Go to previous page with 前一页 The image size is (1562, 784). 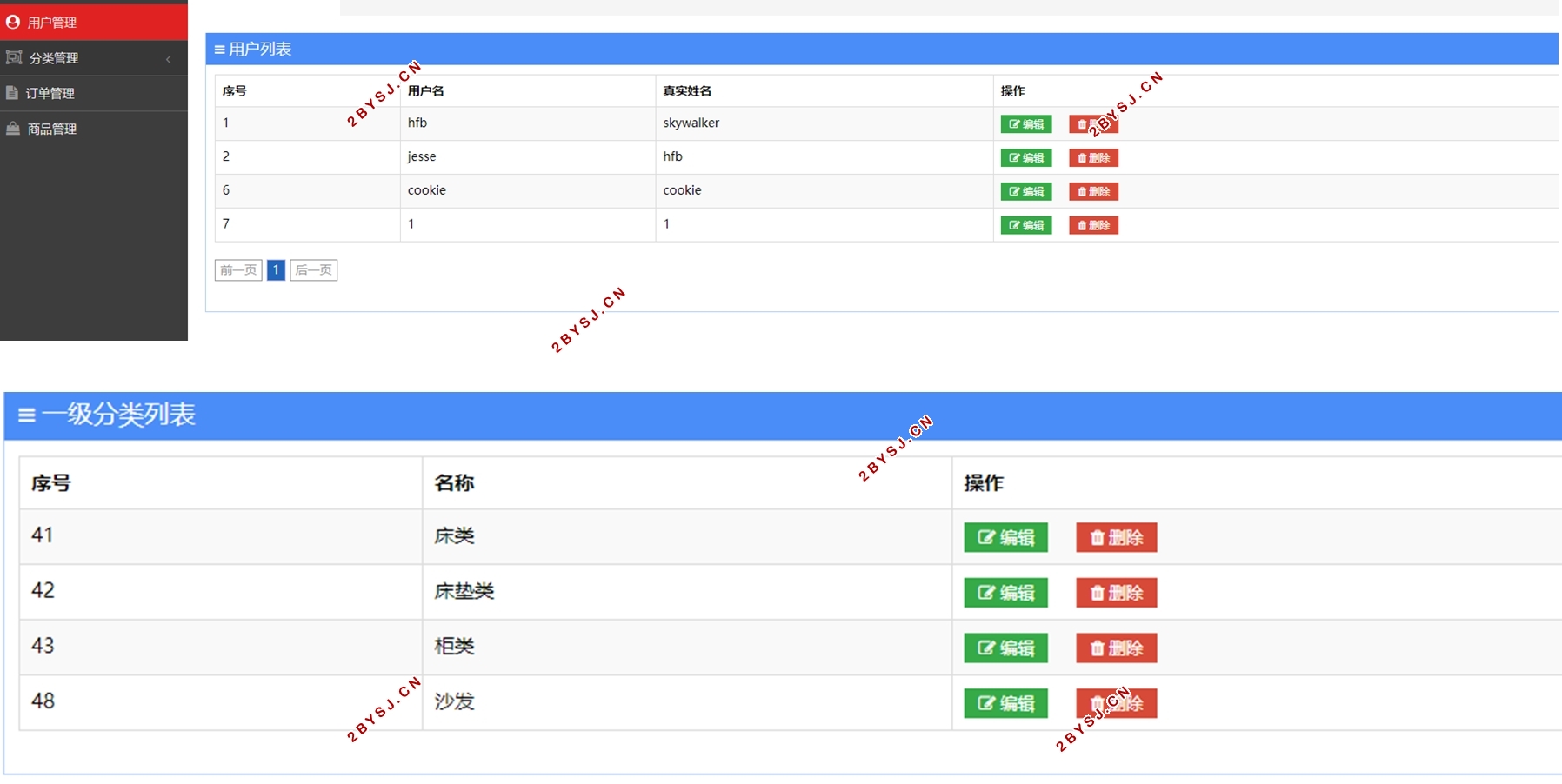(238, 270)
